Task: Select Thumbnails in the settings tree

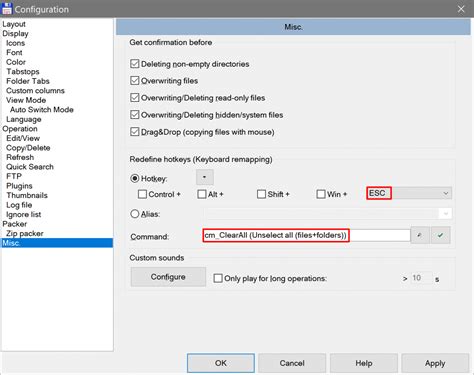Action: [x=27, y=195]
